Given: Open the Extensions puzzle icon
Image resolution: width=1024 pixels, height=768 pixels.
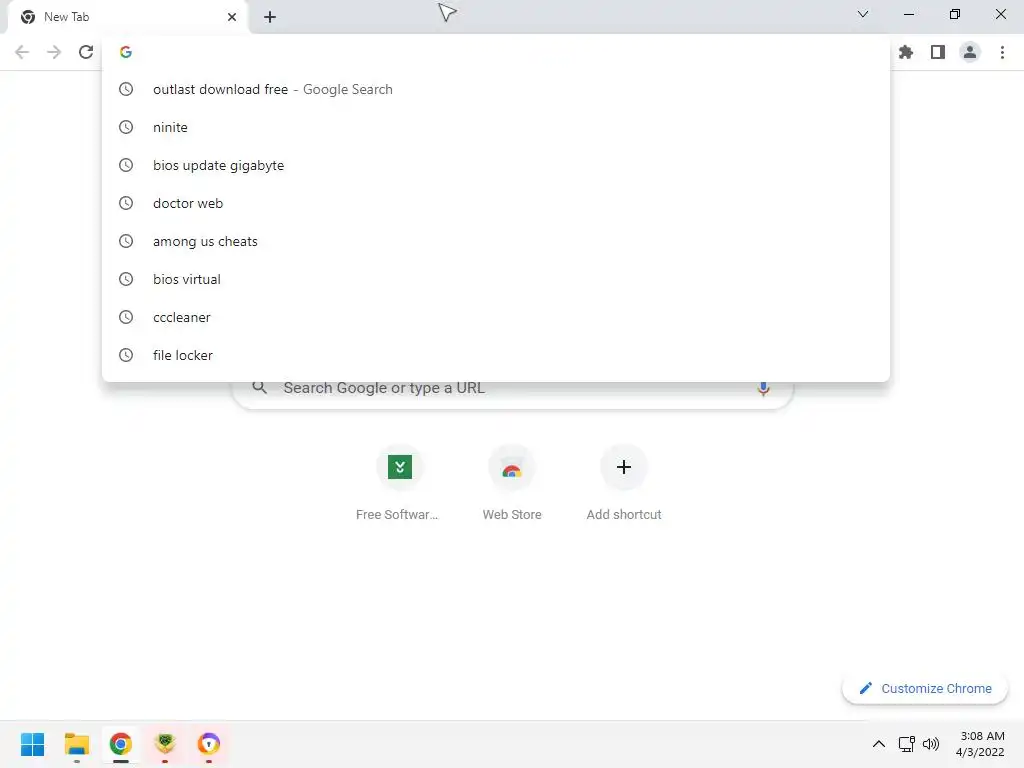Looking at the screenshot, I should click(906, 52).
